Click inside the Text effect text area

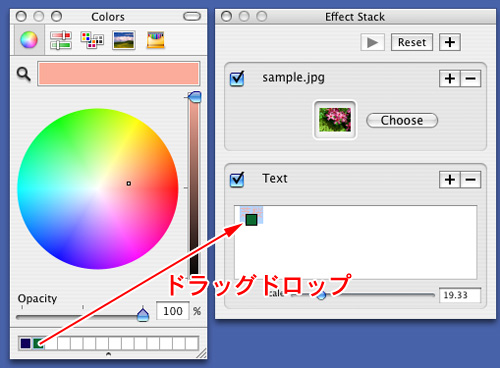pyautogui.click(x=355, y=242)
